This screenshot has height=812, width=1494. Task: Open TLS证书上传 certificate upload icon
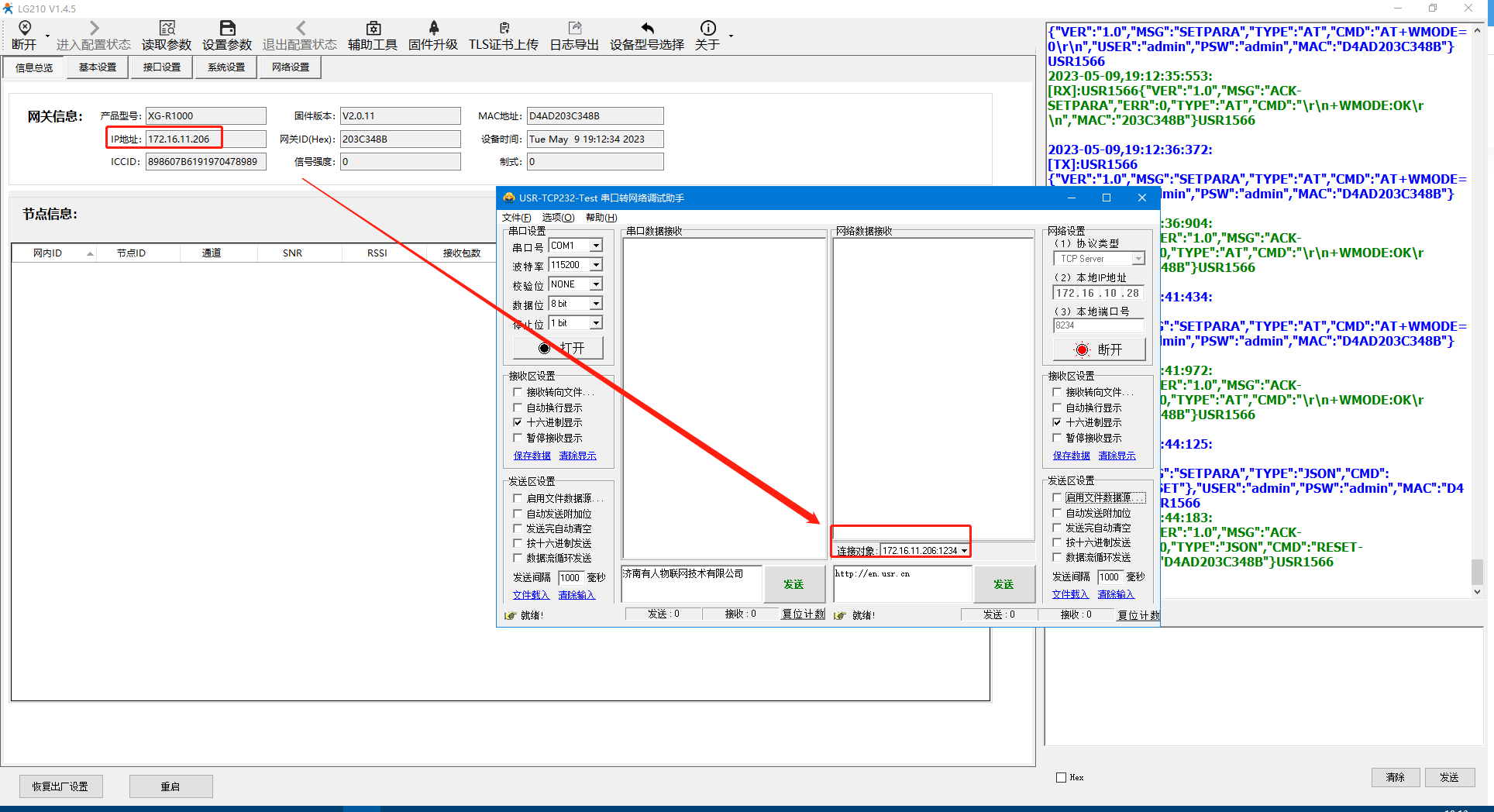click(504, 29)
